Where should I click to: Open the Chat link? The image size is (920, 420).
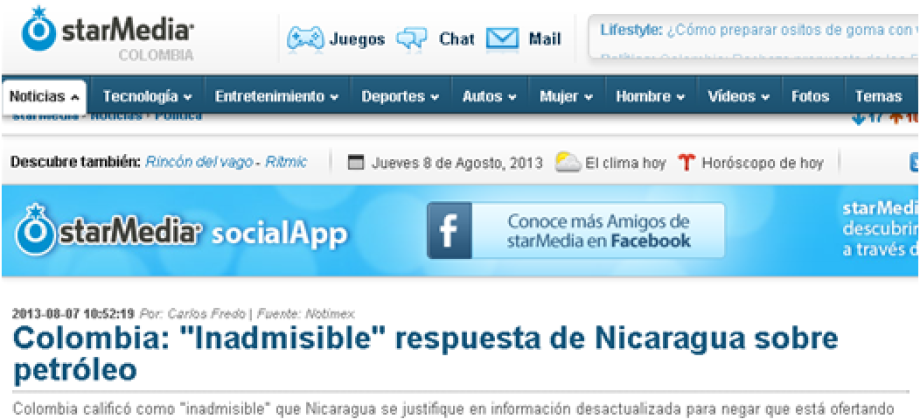(456, 39)
